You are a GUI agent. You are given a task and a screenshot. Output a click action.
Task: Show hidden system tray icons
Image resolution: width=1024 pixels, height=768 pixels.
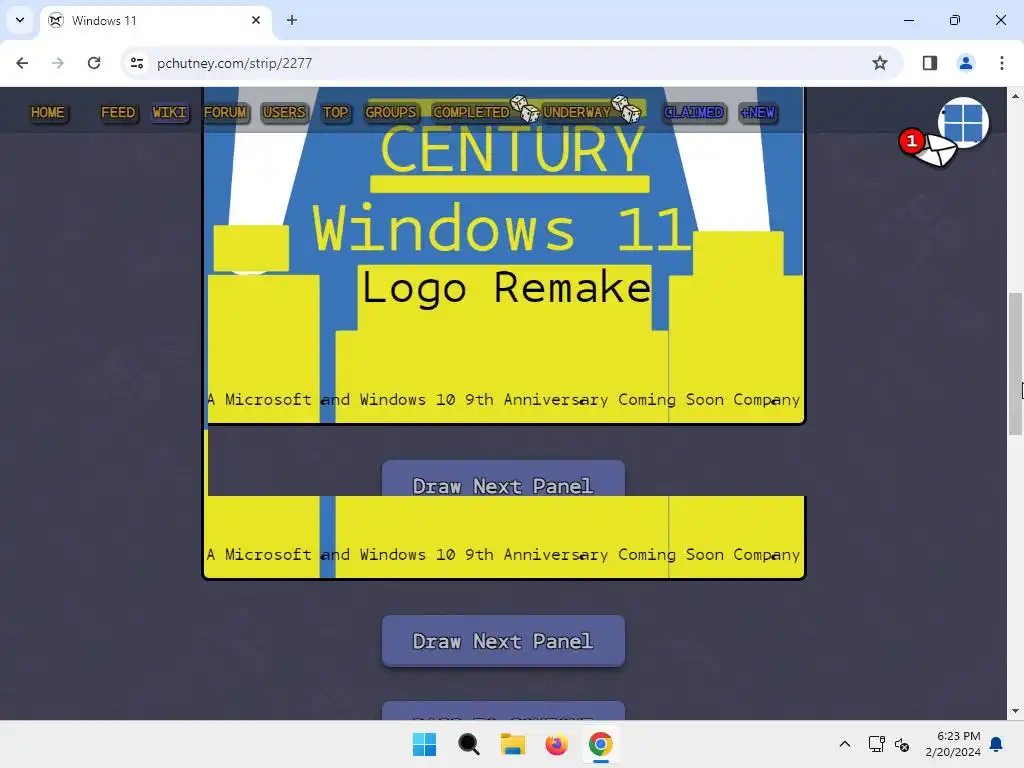click(844, 744)
